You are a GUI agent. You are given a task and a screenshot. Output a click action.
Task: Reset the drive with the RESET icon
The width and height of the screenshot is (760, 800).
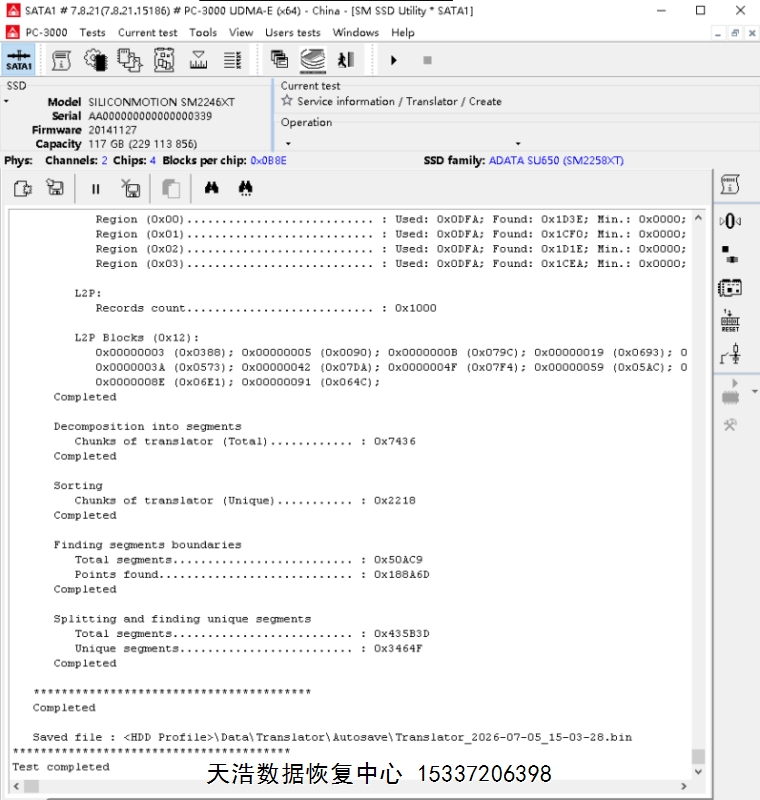[x=730, y=321]
